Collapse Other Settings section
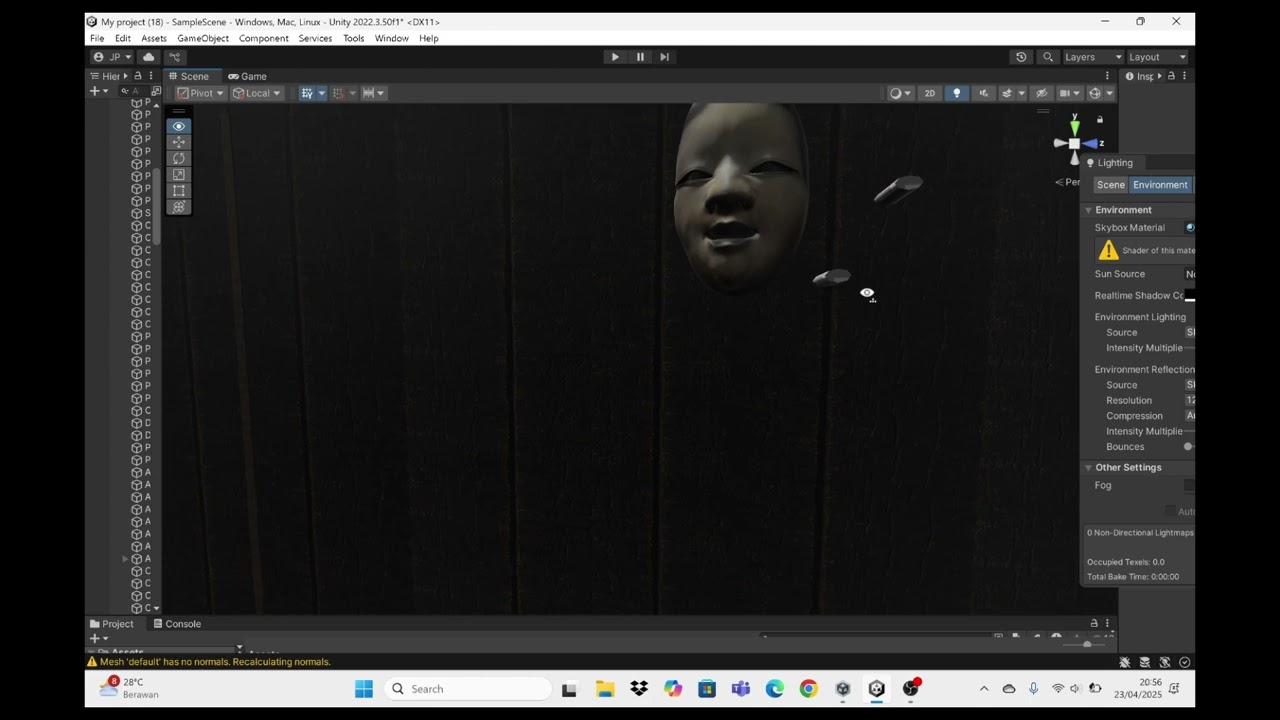This screenshot has height=720, width=1280. 1088,468
